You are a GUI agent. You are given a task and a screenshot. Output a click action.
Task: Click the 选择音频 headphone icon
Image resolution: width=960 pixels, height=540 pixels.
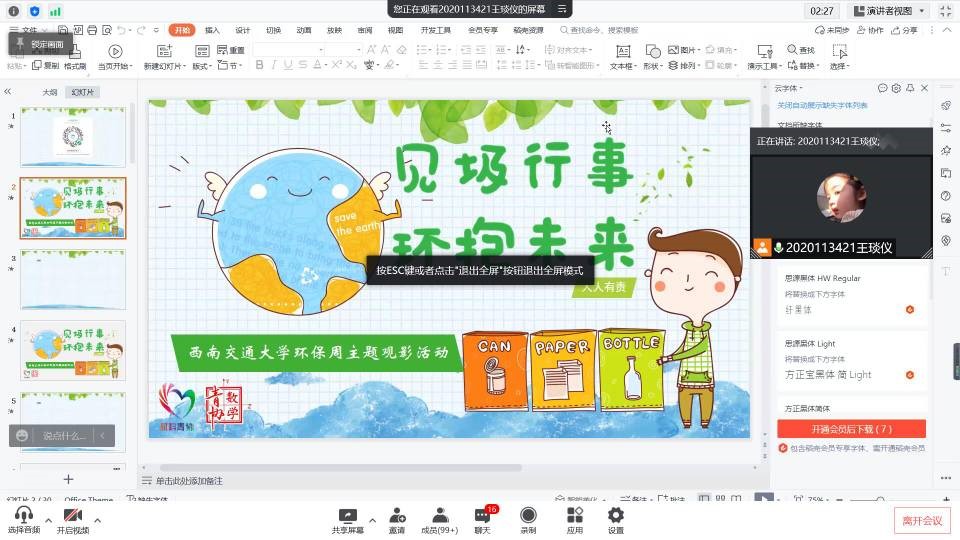point(23,515)
